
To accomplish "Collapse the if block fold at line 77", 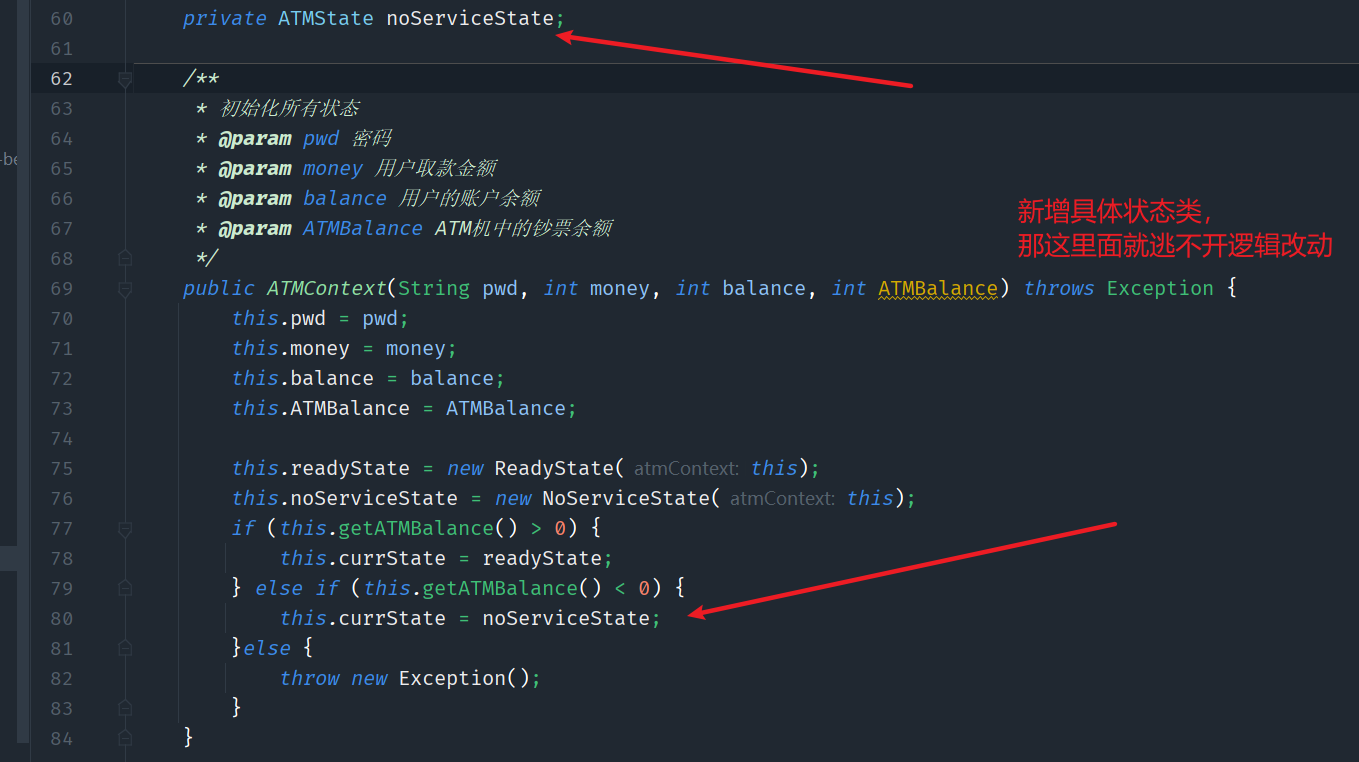I will pyautogui.click(x=125, y=528).
